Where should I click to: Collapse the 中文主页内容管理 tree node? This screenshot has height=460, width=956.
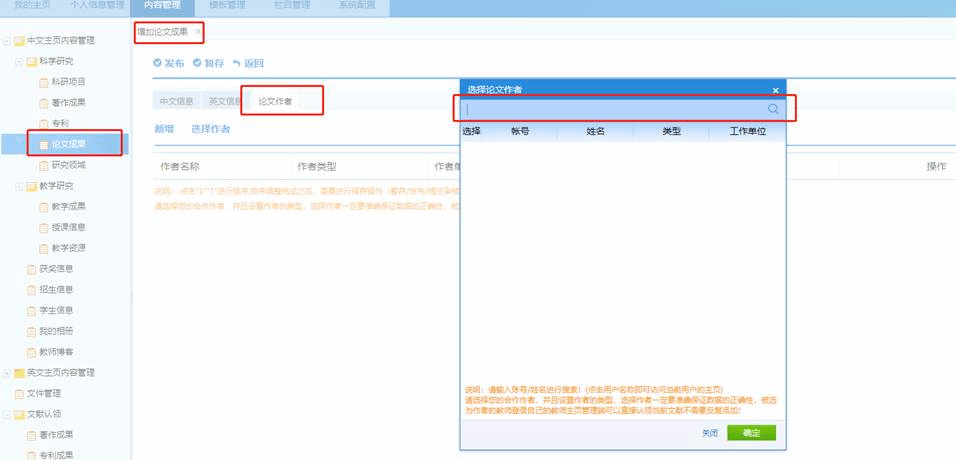coord(7,41)
